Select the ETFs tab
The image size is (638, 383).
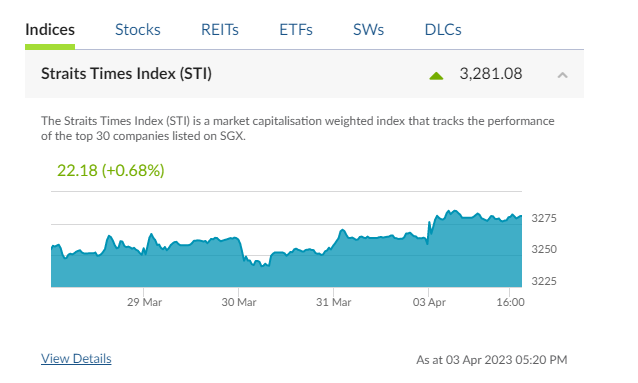point(296,30)
